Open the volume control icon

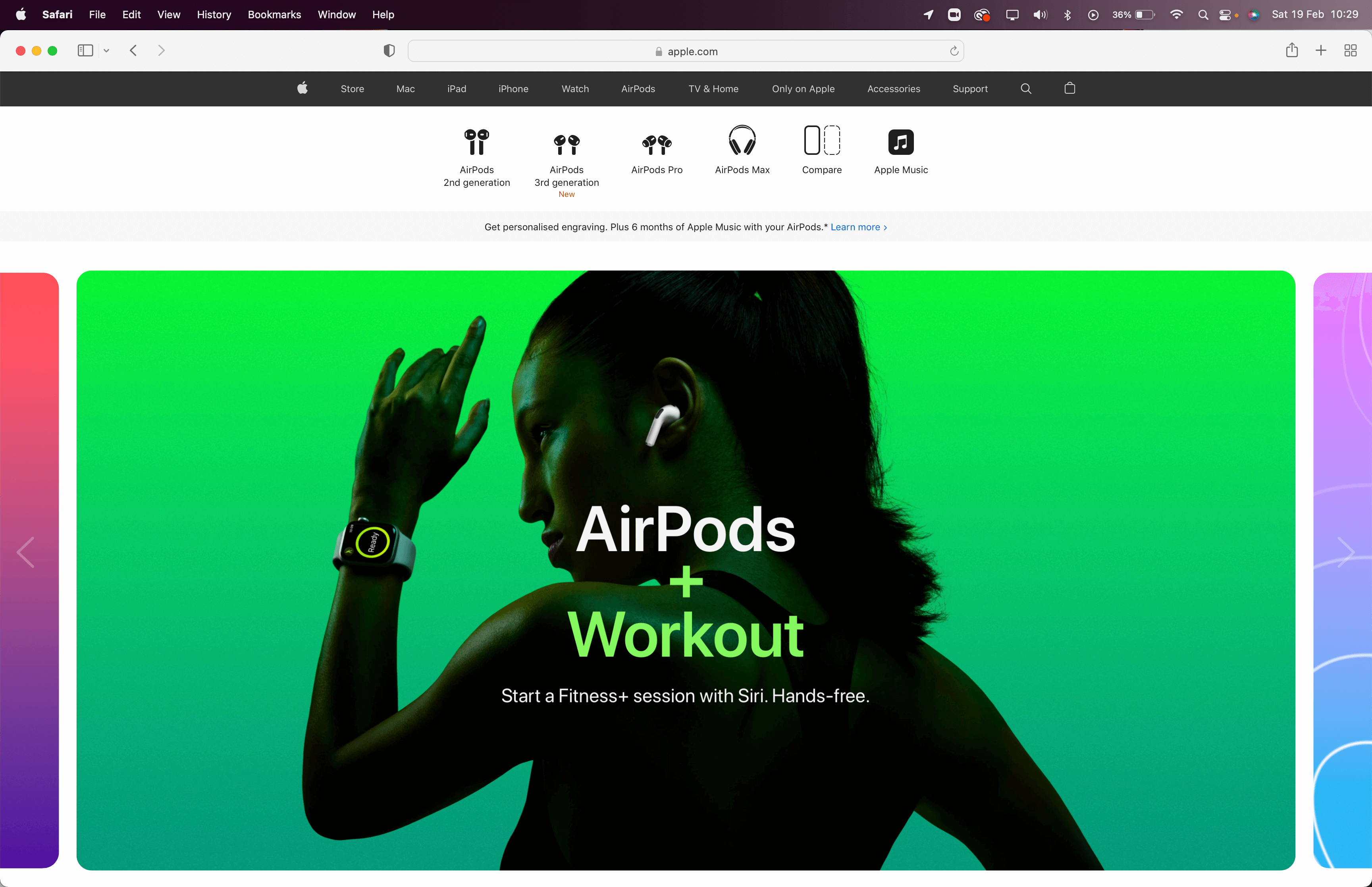click(1040, 14)
